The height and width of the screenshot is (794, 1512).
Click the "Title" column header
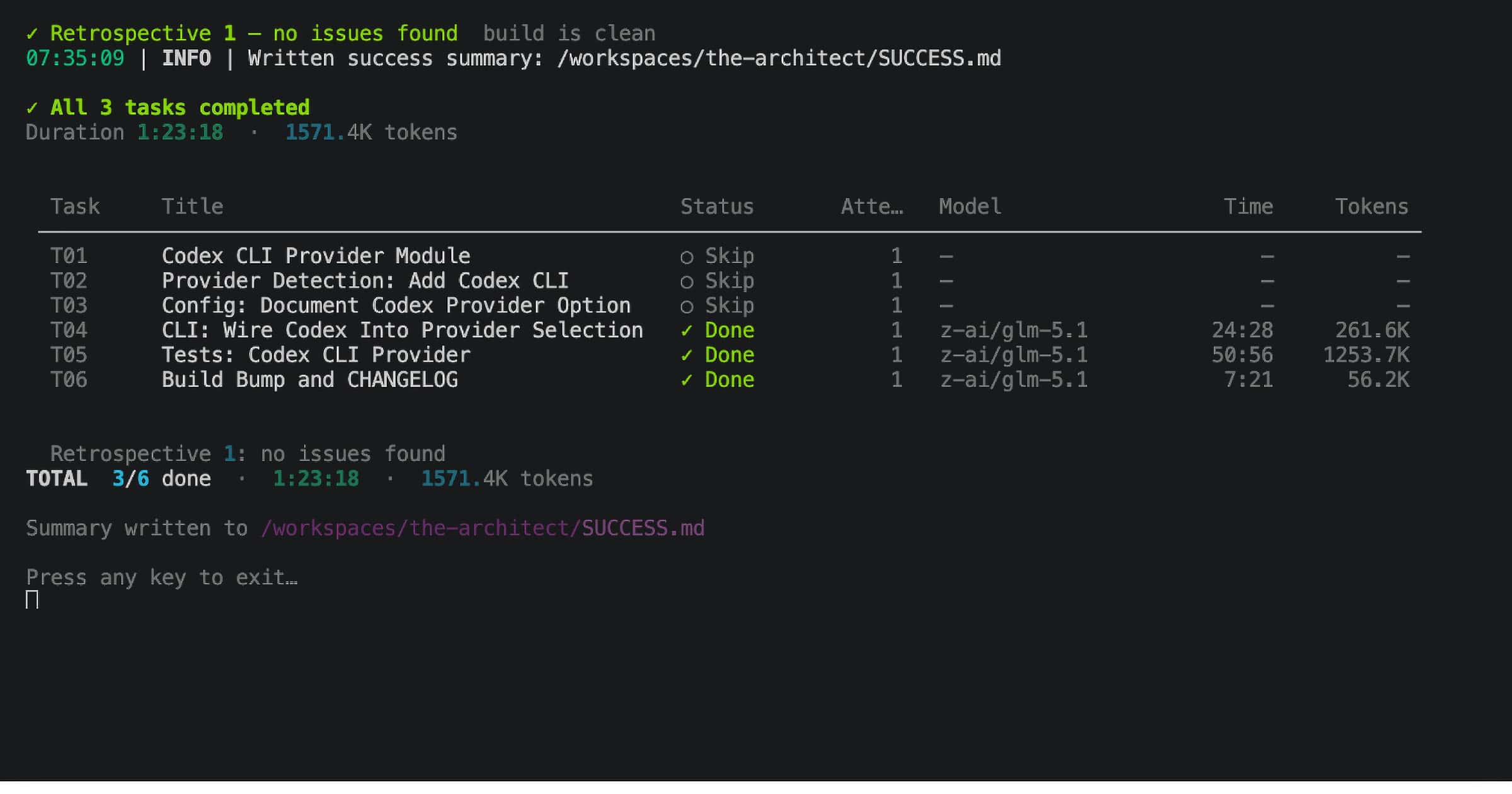tap(192, 207)
